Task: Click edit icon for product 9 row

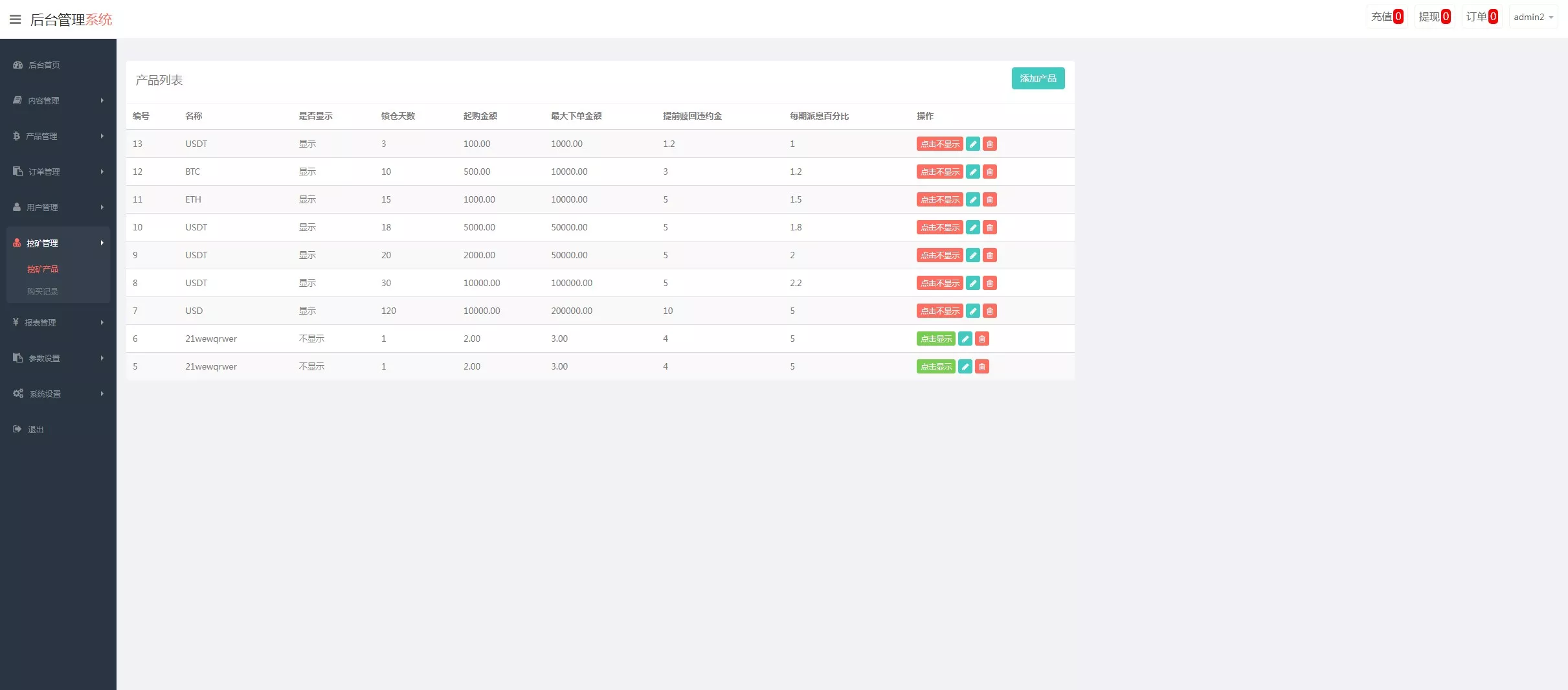Action: [x=972, y=255]
